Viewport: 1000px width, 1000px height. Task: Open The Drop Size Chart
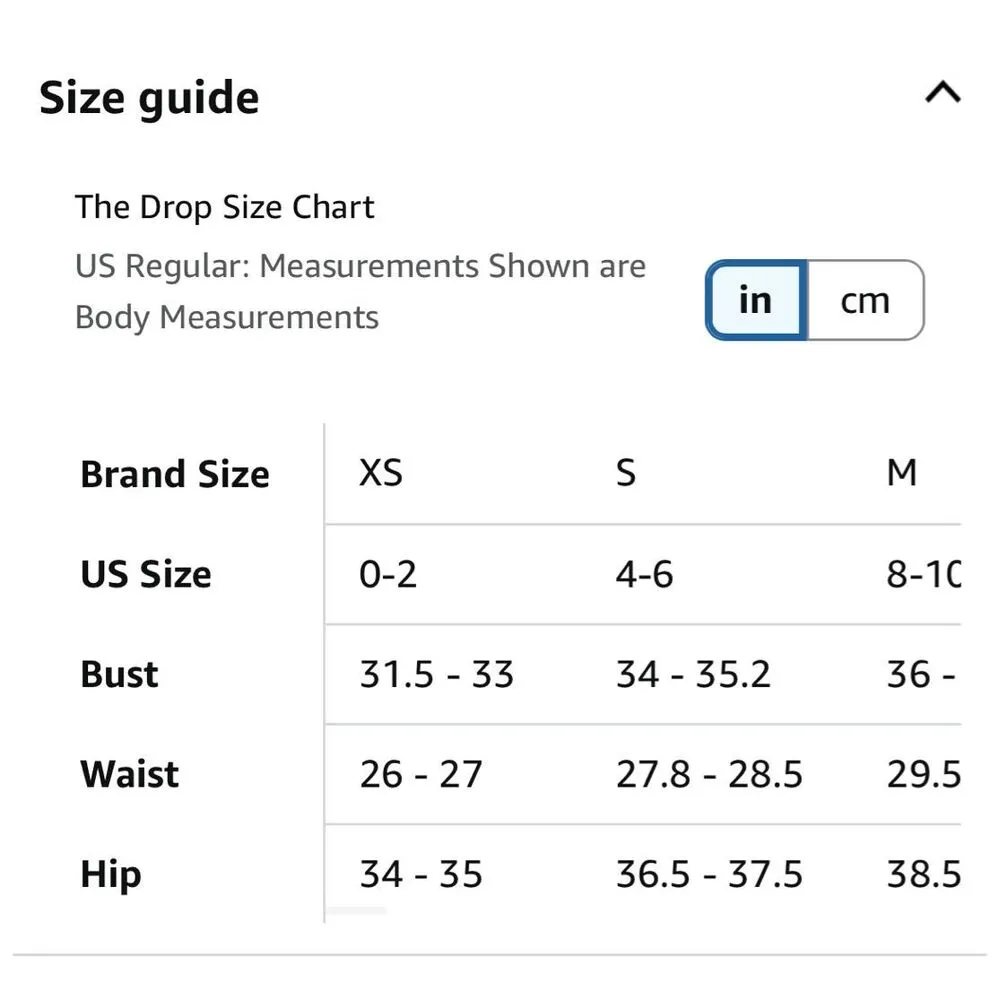click(225, 207)
